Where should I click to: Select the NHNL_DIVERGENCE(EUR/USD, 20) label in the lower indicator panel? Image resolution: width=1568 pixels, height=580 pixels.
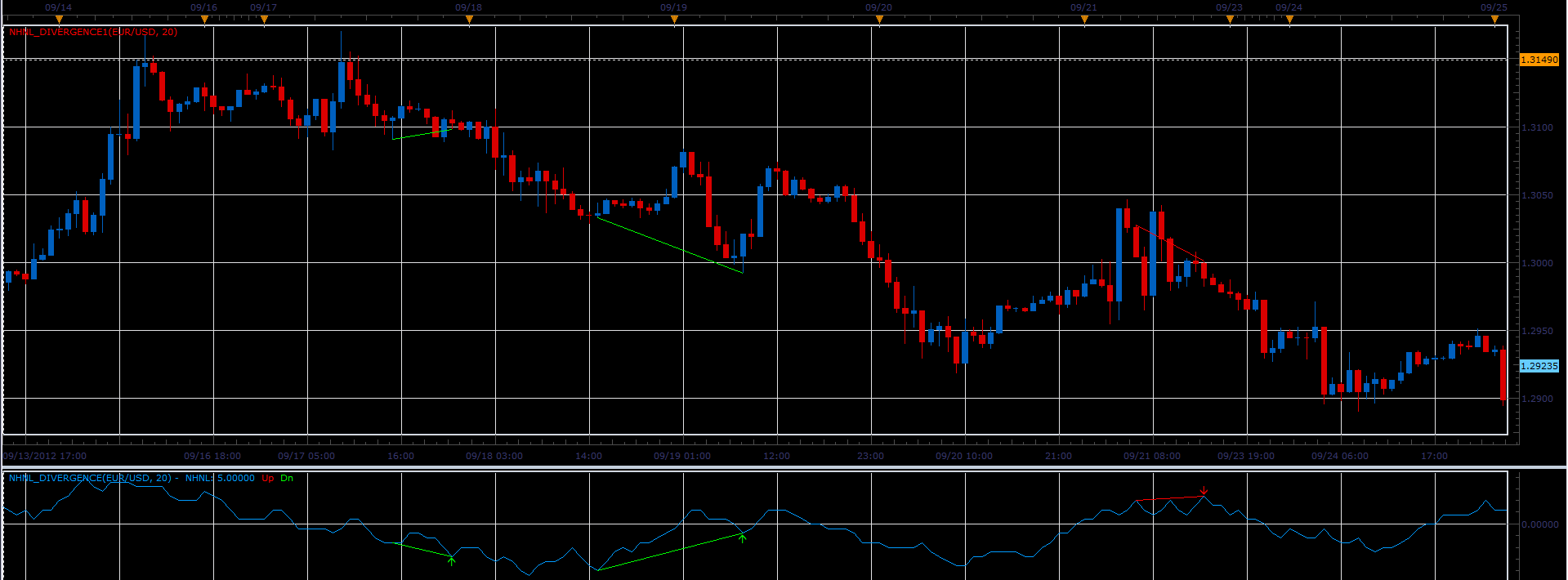click(90, 478)
